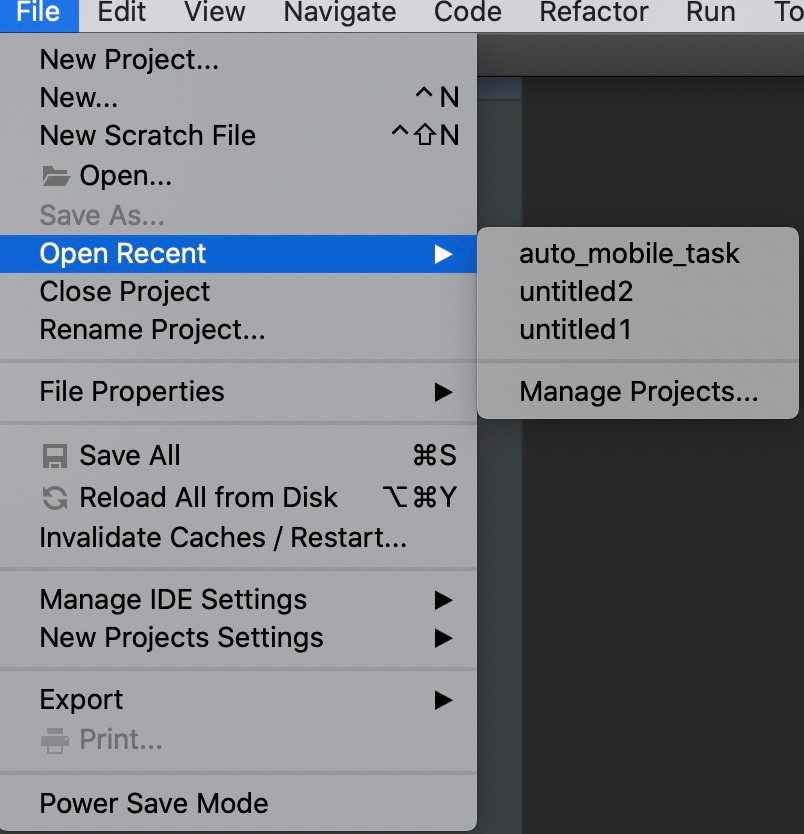Expand the New Projects Settings submenu arrow

pos(443,638)
